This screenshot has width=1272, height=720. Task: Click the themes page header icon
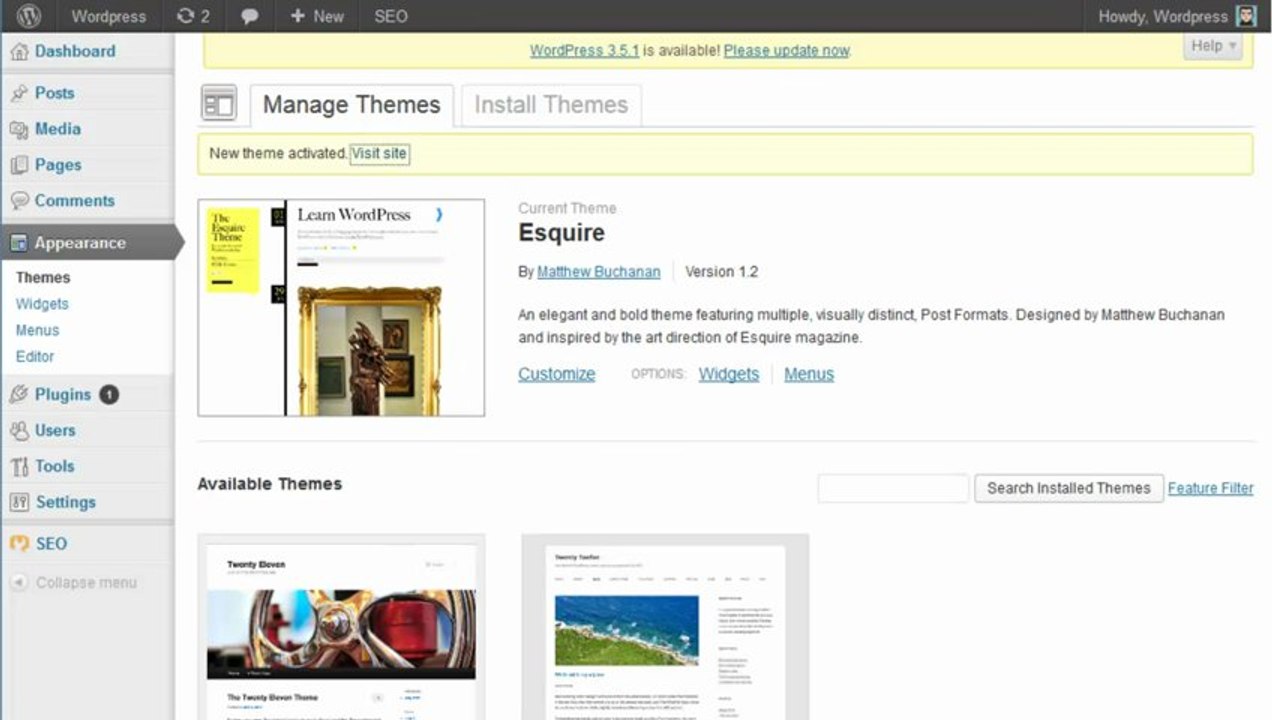click(x=219, y=104)
